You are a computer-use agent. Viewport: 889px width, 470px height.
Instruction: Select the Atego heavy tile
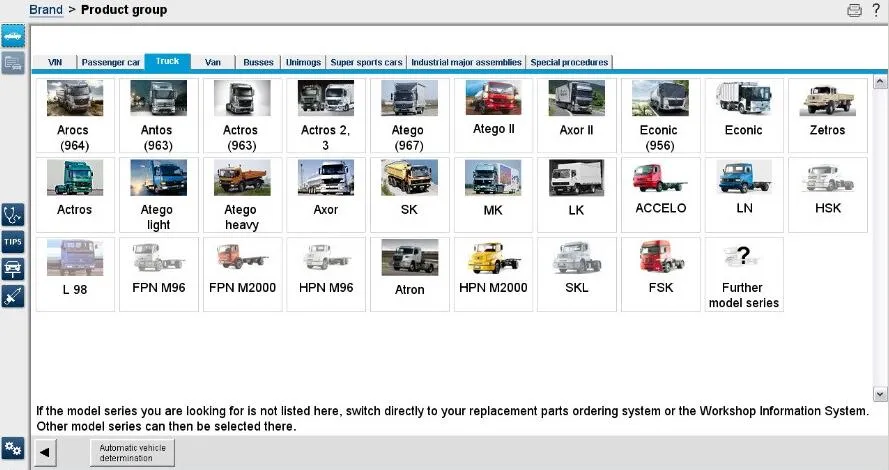point(242,195)
